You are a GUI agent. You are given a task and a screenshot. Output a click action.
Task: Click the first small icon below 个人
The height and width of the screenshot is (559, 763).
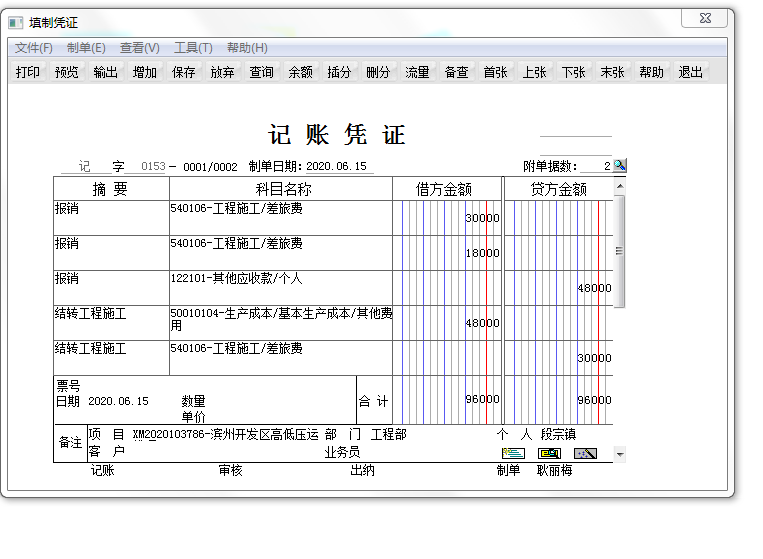(x=513, y=453)
